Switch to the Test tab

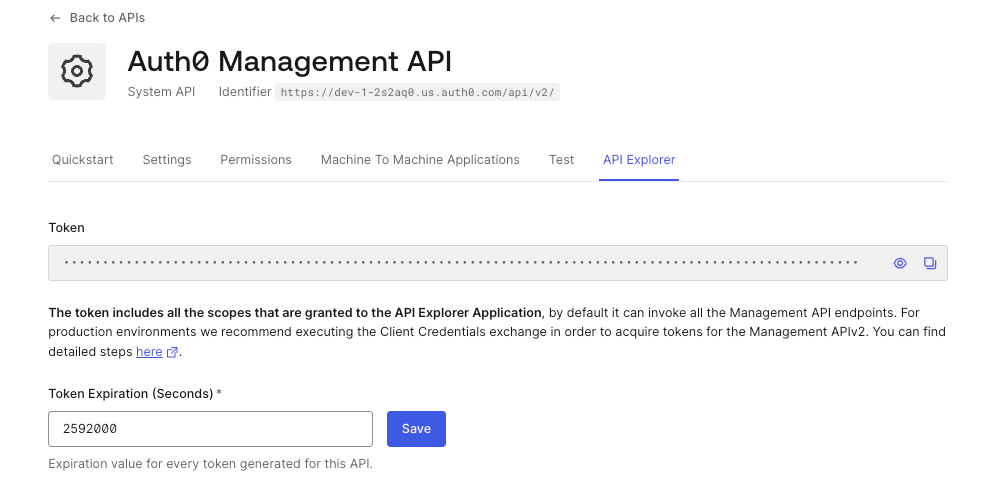561,160
